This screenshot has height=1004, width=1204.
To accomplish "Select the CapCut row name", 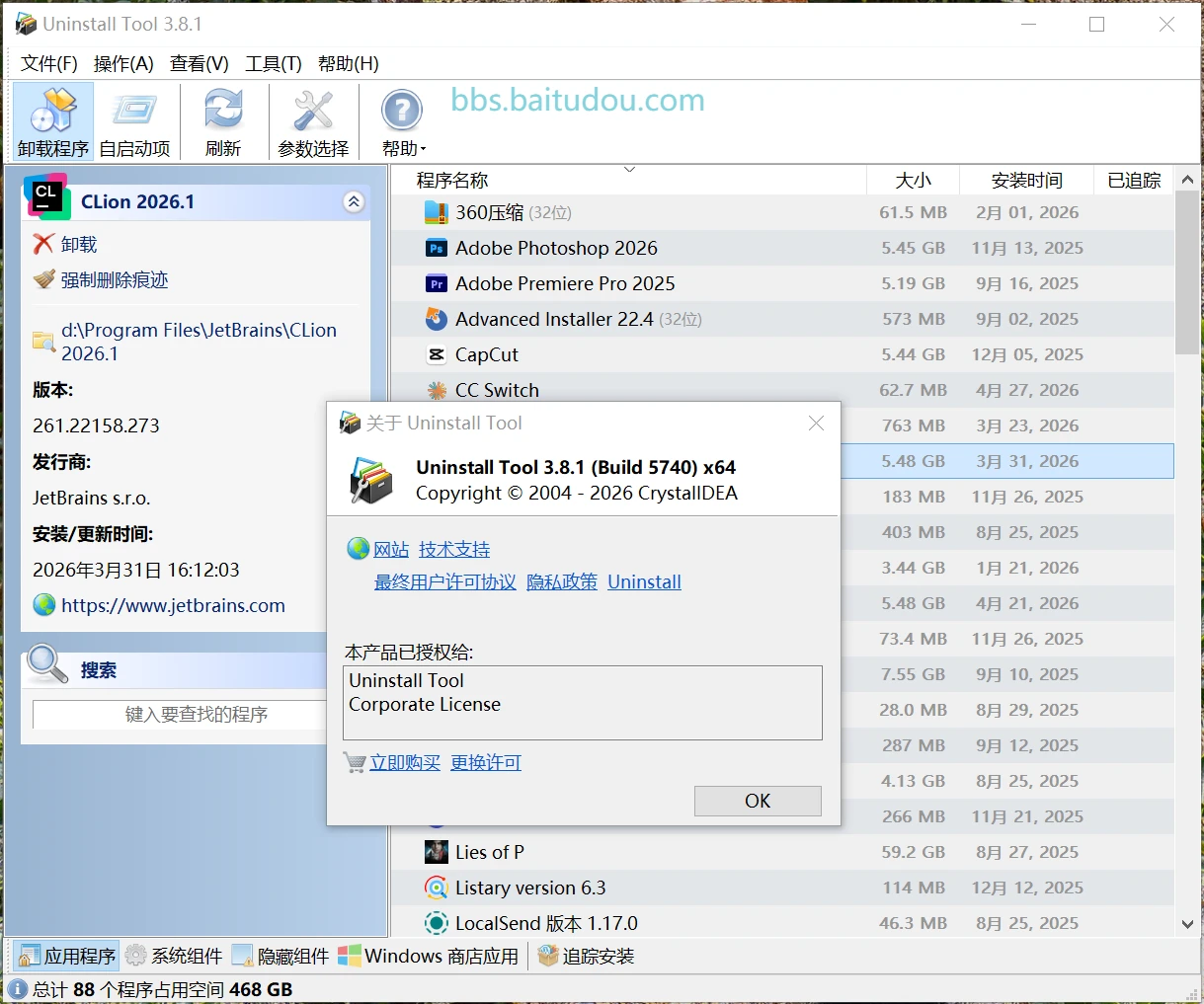I will point(487,354).
